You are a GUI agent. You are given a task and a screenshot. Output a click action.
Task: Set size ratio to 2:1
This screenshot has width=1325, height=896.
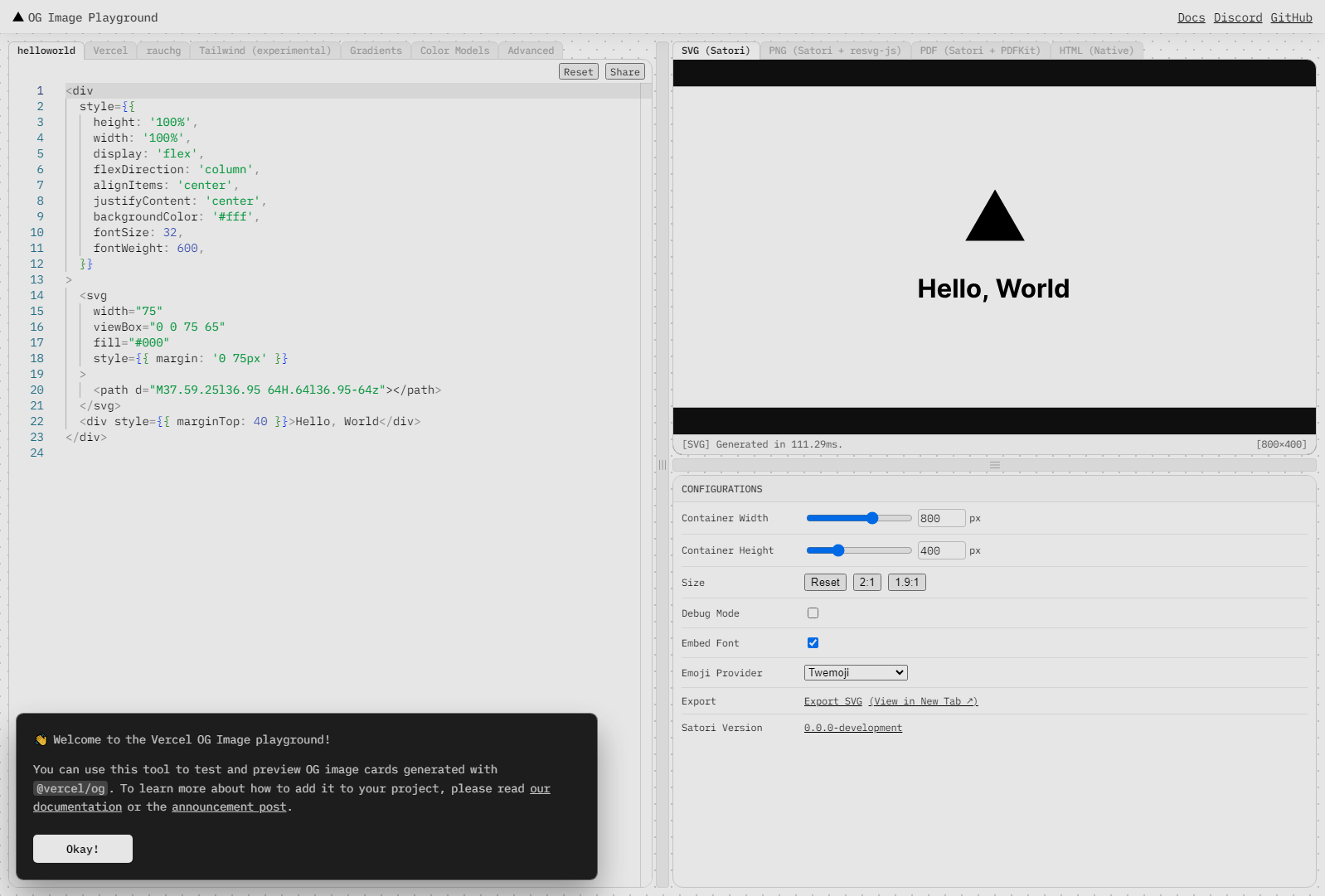(x=867, y=583)
